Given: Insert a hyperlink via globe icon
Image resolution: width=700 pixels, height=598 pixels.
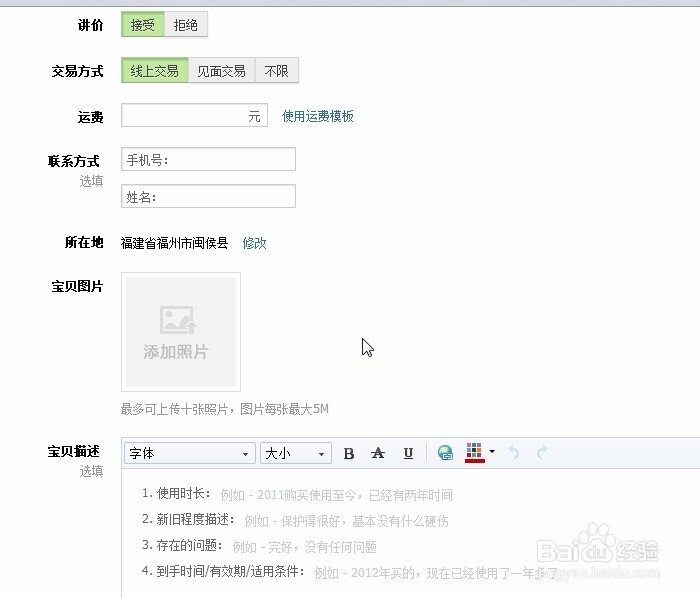Looking at the screenshot, I should 445,453.
